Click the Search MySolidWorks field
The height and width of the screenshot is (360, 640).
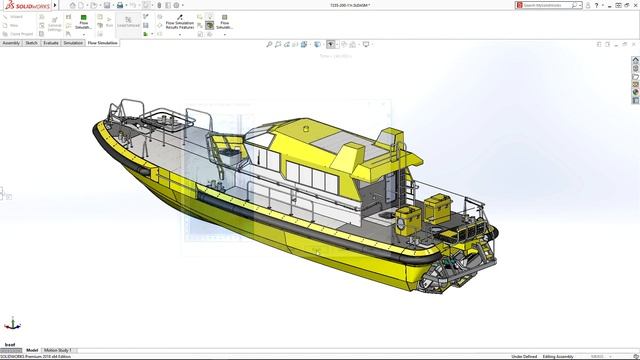point(548,5)
